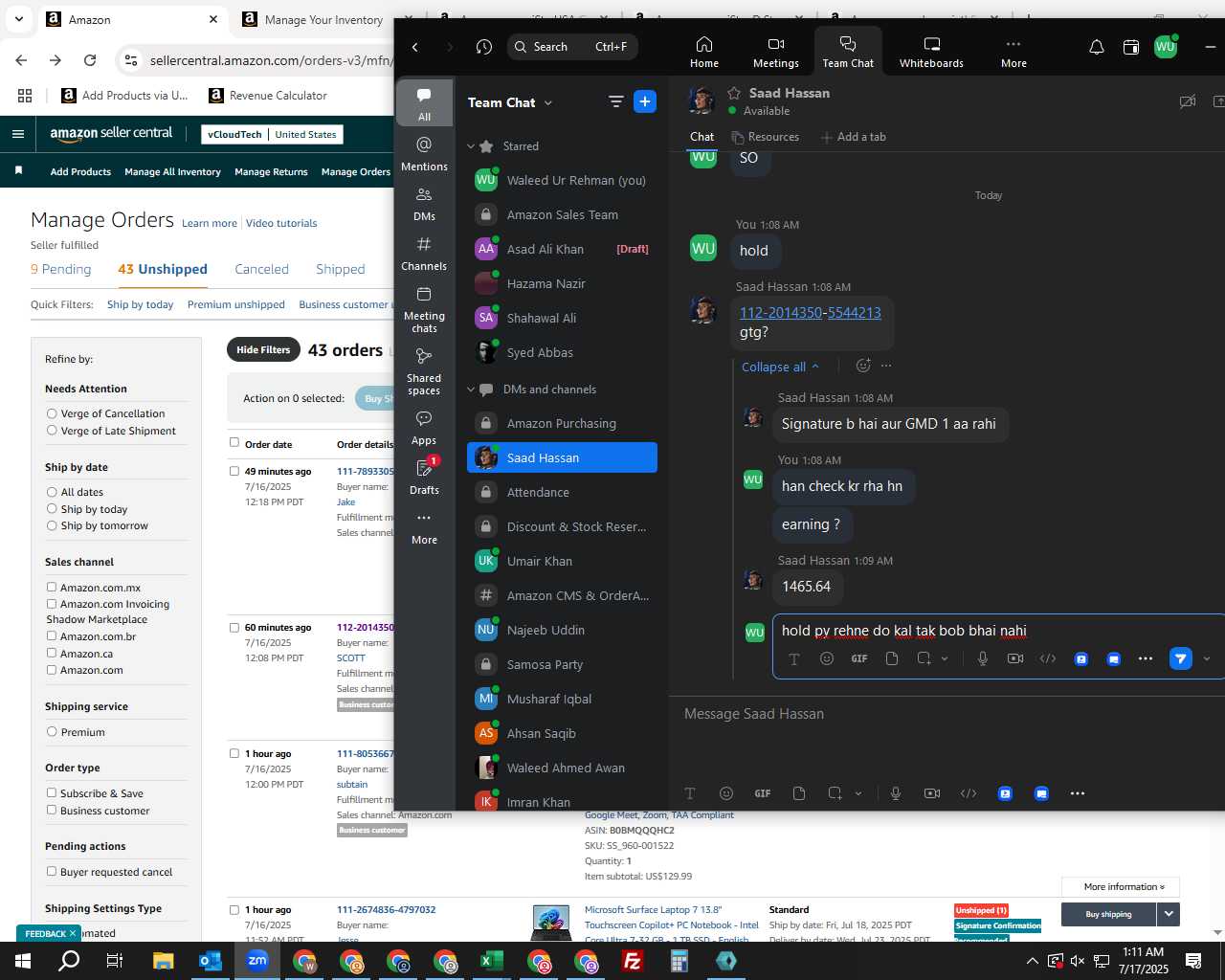
Task: Check Amazon.com.mx sales channel
Action: coord(52,587)
